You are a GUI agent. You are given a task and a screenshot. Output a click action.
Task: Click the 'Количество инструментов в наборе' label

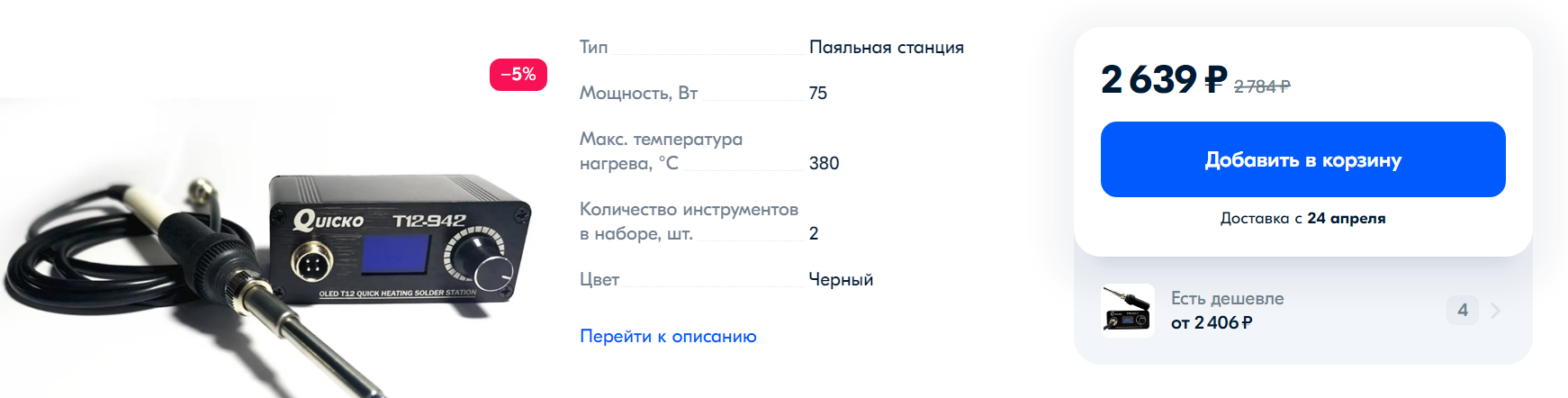[689, 222]
